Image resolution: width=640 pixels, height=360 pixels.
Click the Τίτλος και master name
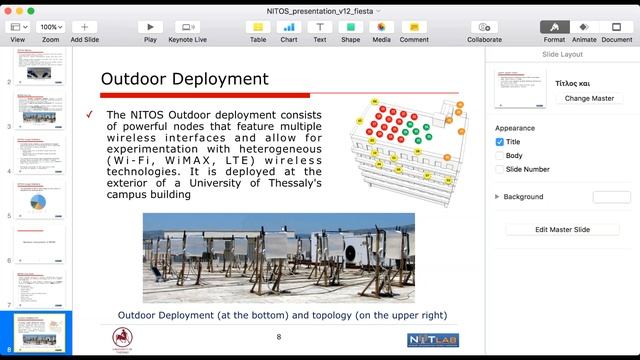(572, 83)
